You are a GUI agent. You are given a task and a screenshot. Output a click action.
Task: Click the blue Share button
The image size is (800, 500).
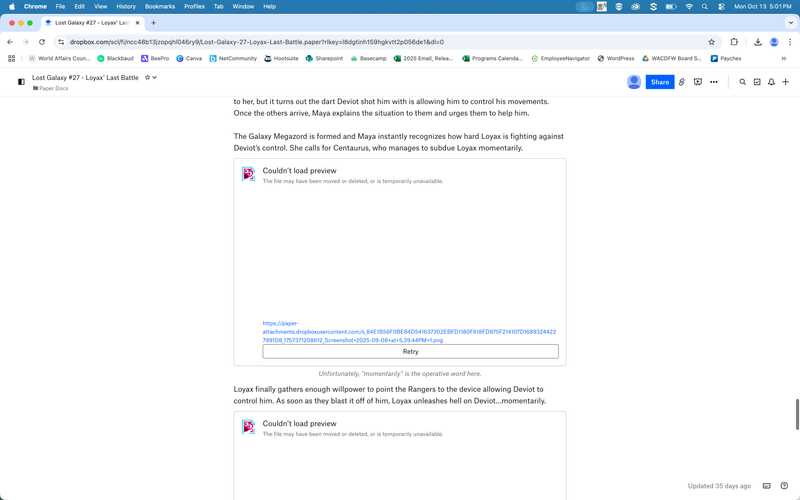pyautogui.click(x=659, y=82)
